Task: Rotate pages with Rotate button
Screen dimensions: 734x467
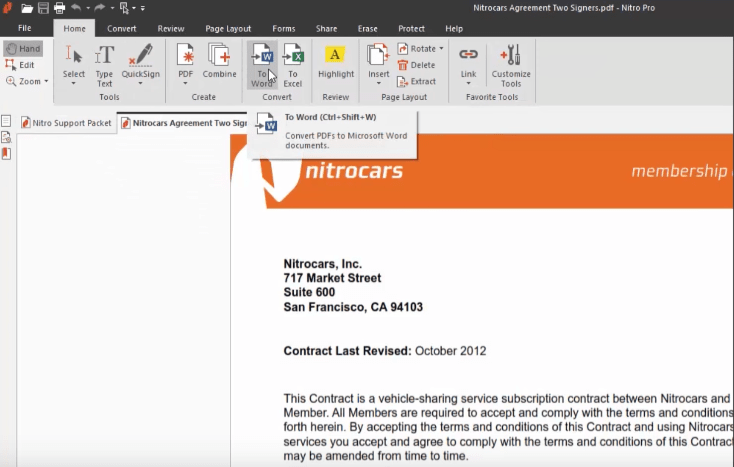Action: (x=417, y=49)
